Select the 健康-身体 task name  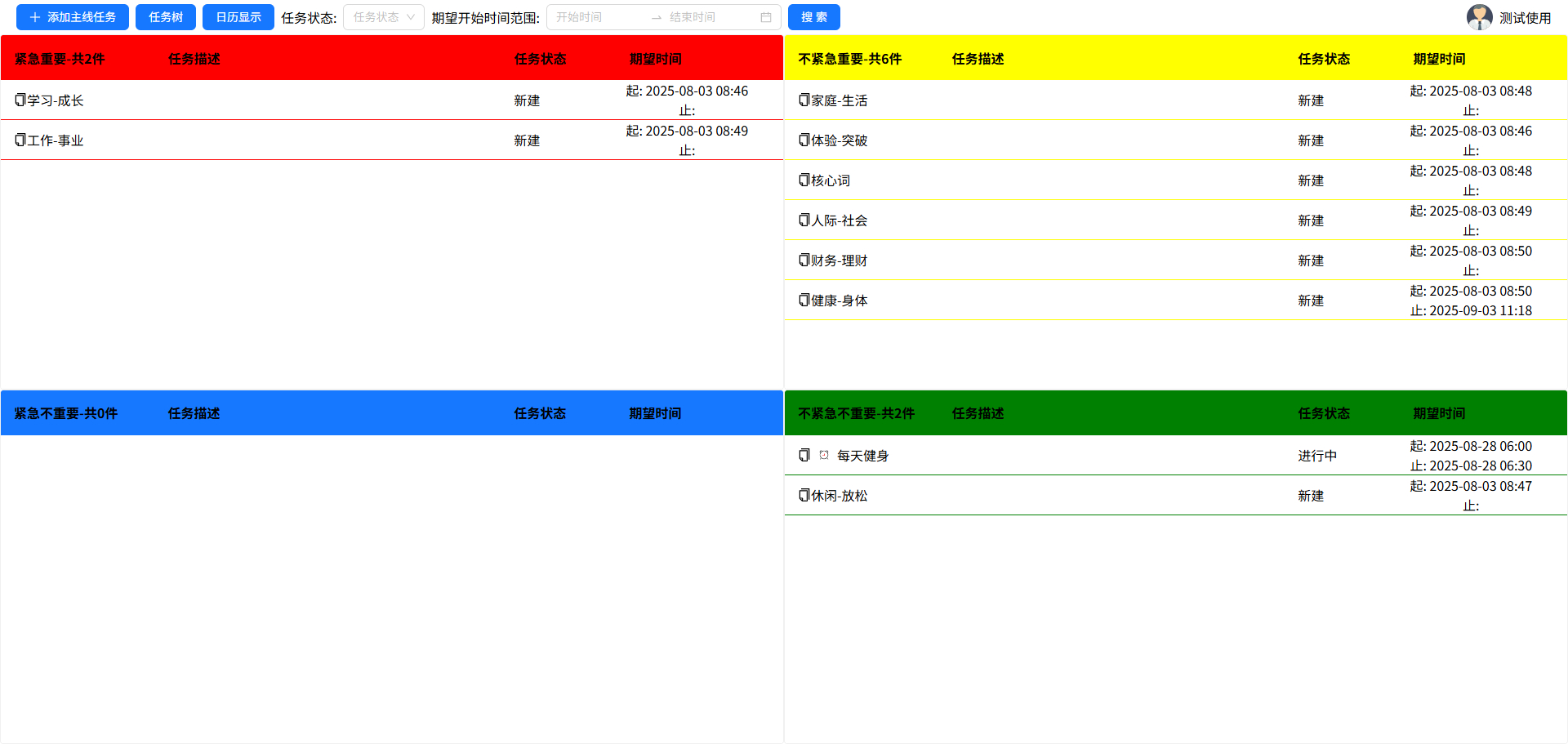tap(840, 301)
